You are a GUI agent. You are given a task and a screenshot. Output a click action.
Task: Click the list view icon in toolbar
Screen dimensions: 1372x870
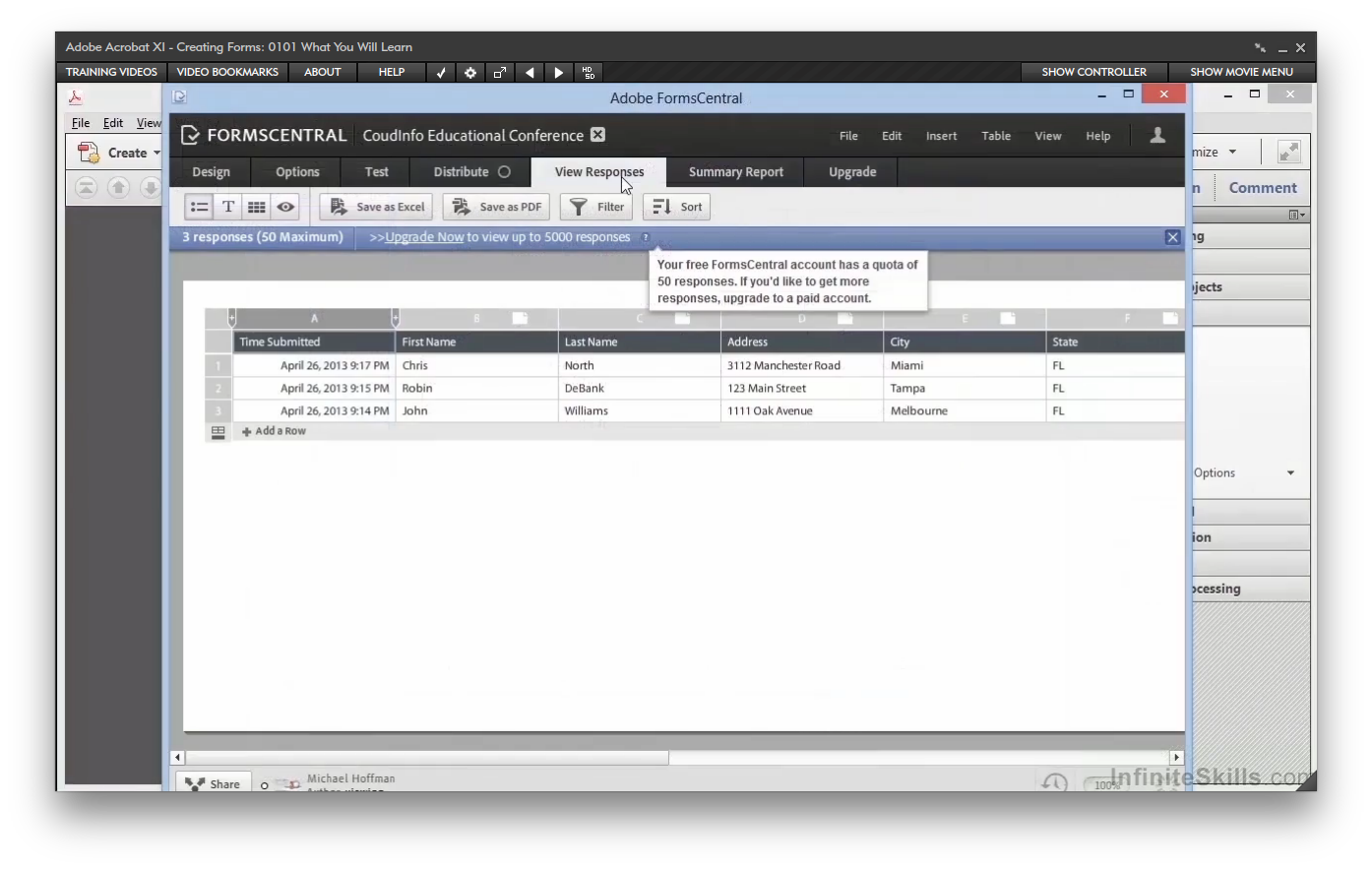200,207
